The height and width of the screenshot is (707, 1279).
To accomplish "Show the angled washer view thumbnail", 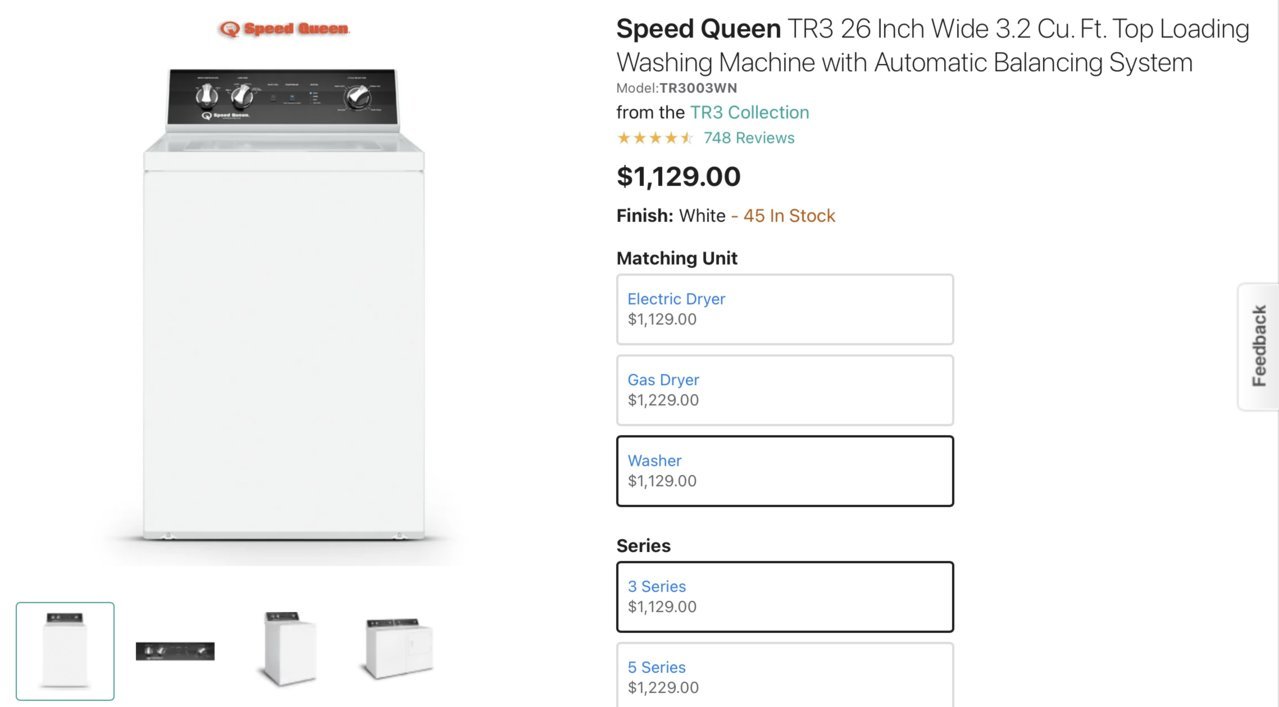I will 284,648.
